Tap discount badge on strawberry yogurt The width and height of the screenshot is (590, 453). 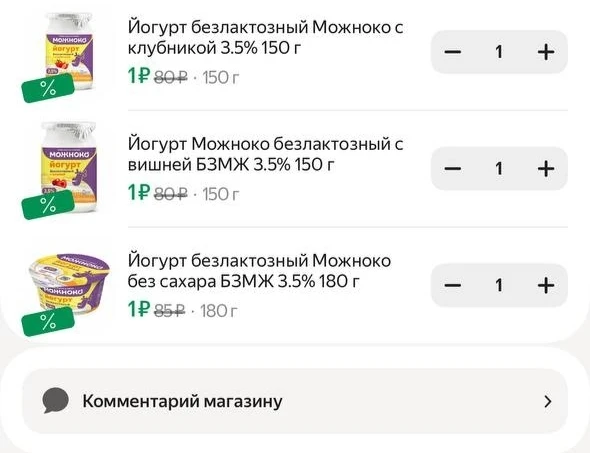tap(48, 88)
